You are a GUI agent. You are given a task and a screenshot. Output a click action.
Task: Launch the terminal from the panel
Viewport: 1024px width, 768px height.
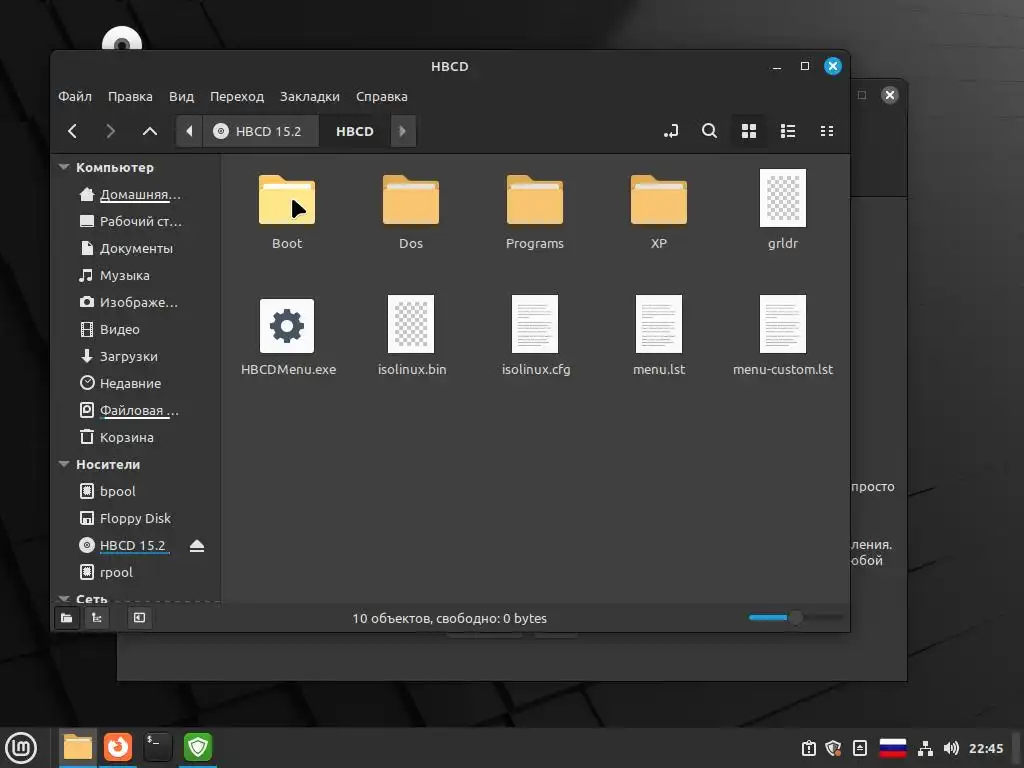[x=157, y=747]
